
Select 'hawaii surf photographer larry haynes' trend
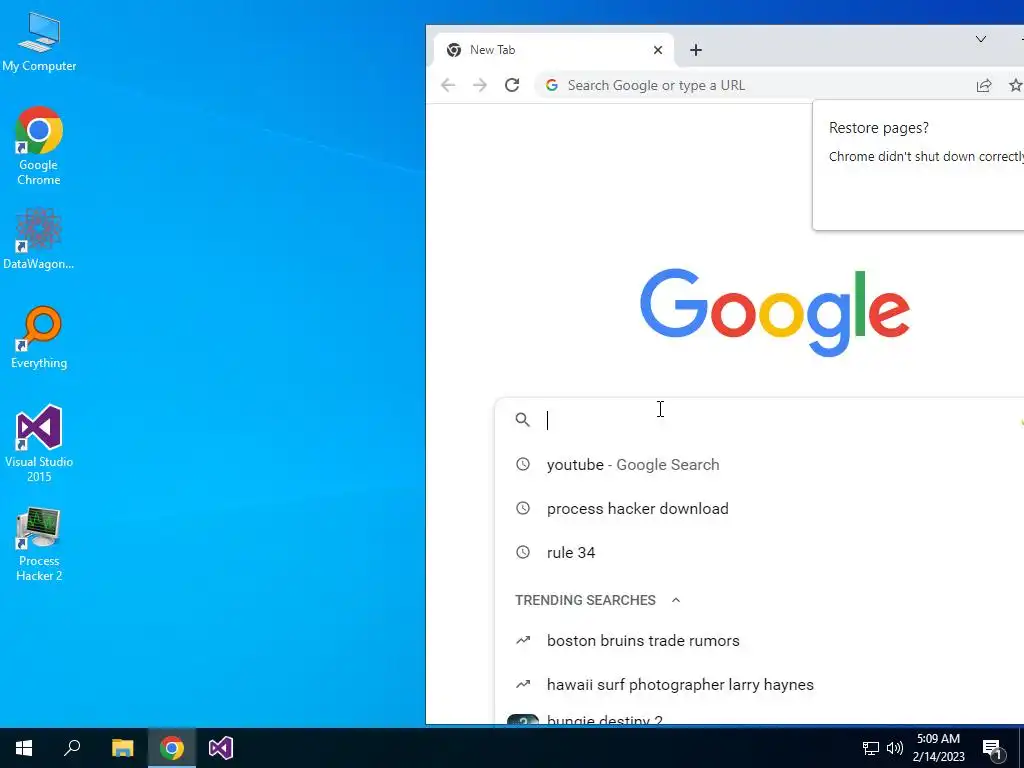click(760, 684)
